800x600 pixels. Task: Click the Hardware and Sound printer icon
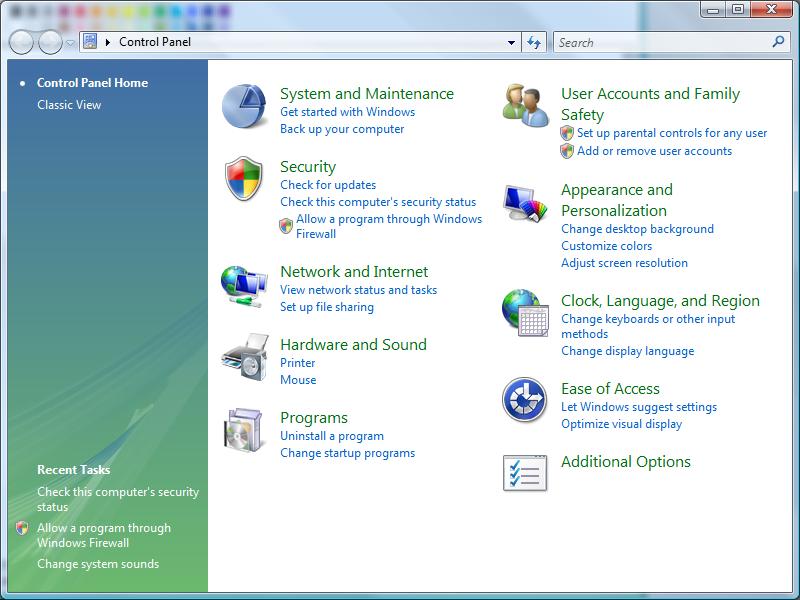(x=244, y=358)
